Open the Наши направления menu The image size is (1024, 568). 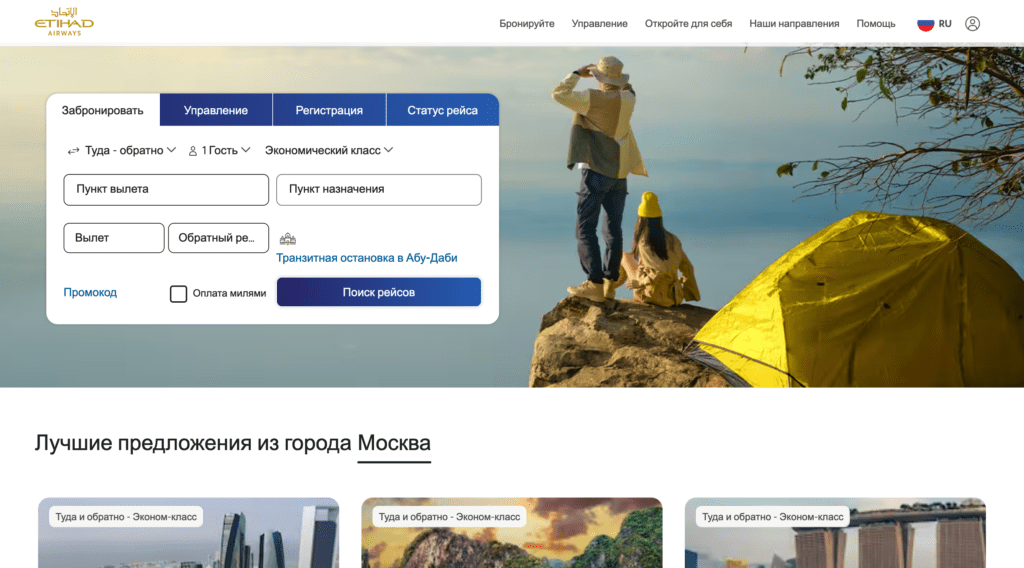coord(794,24)
